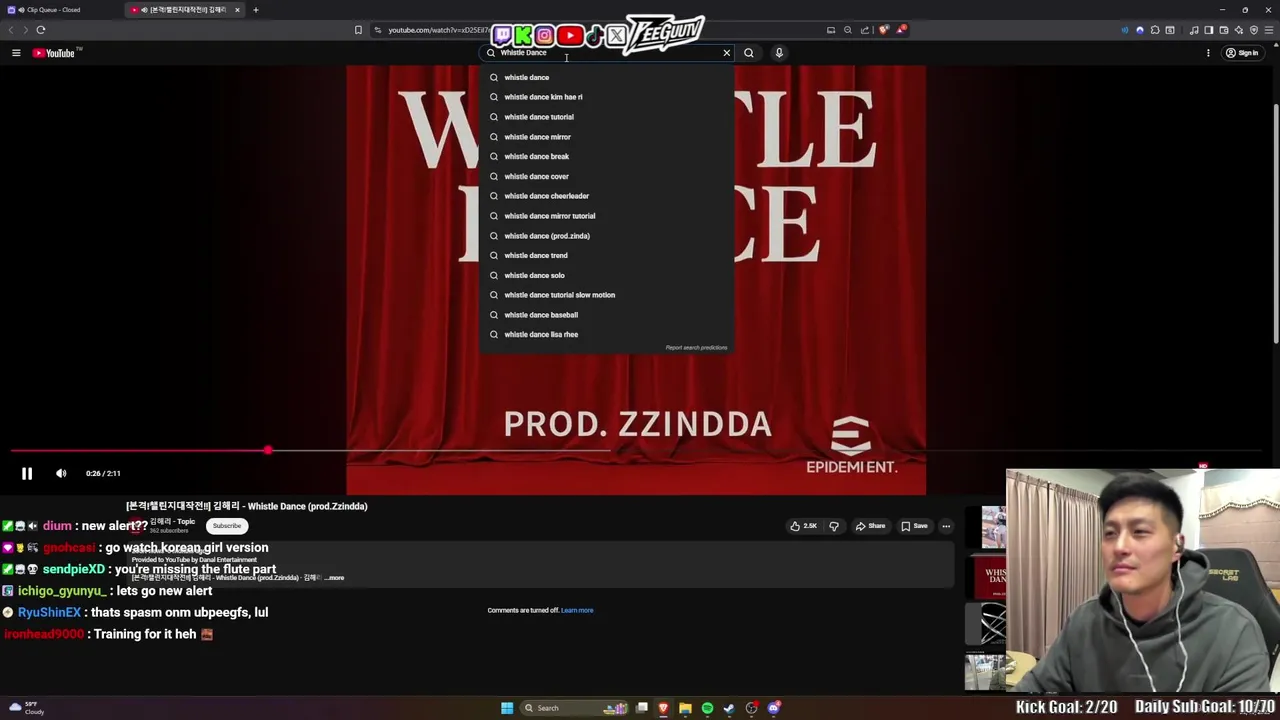This screenshot has height=720, width=1280.
Task: Click the Sign in button
Action: pos(1242,53)
